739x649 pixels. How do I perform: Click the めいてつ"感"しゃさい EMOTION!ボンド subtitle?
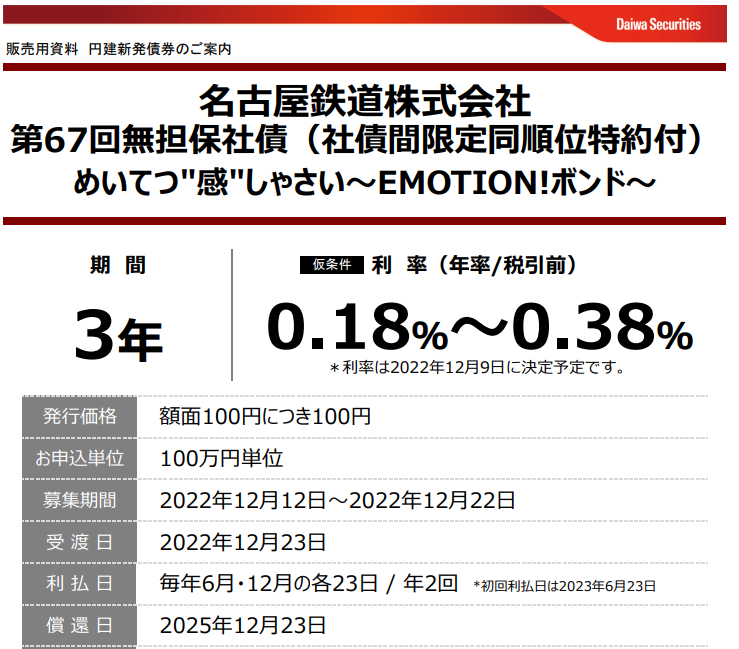[364, 182]
